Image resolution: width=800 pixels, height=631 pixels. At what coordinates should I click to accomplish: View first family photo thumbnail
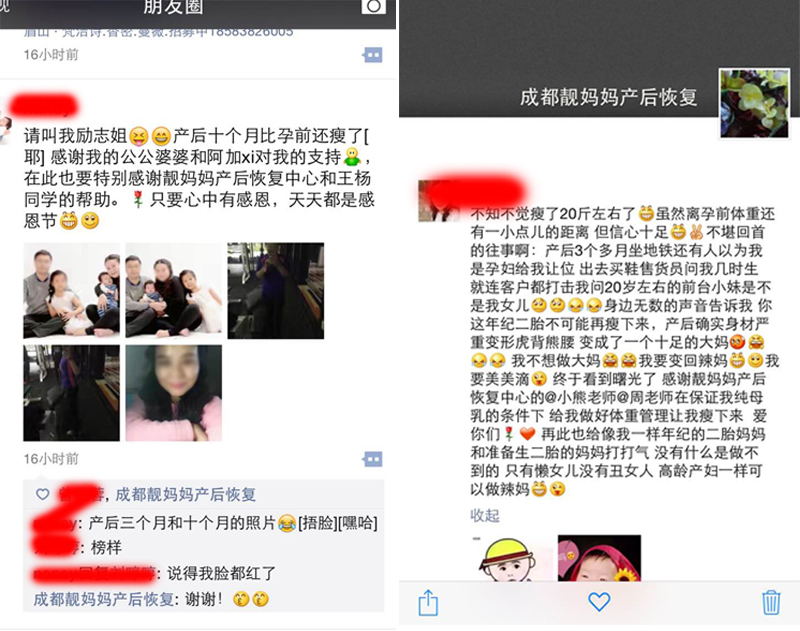71,291
